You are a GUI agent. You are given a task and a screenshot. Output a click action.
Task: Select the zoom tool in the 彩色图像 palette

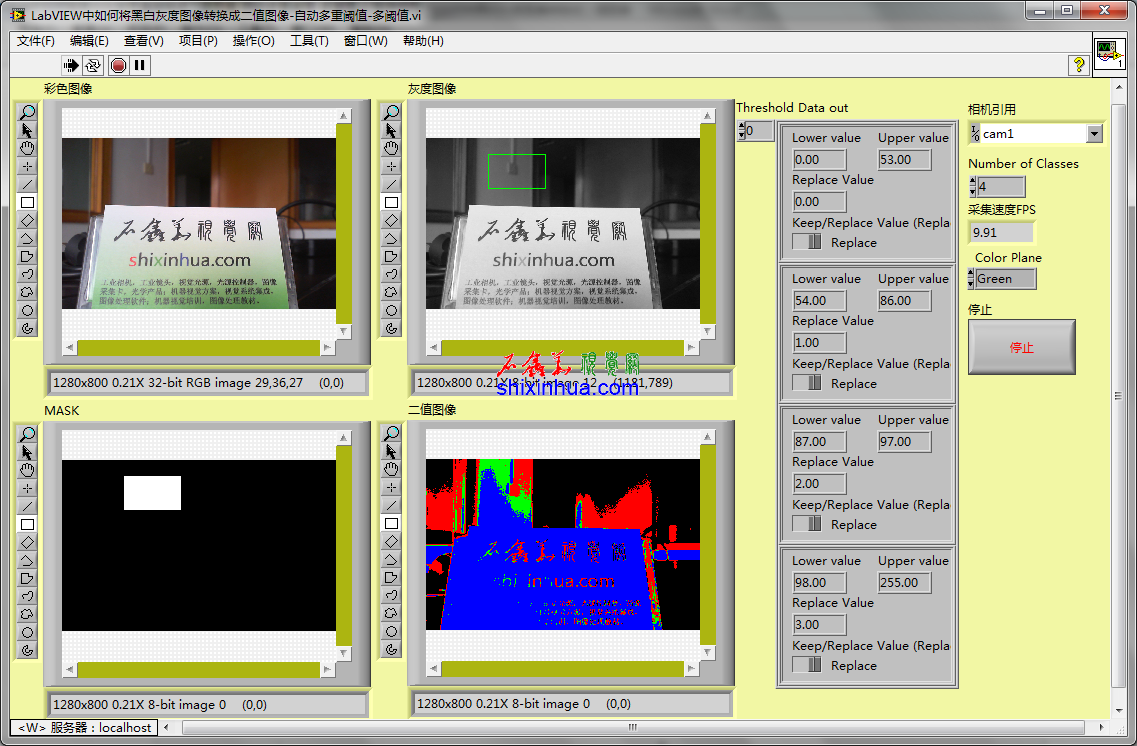coord(27,112)
